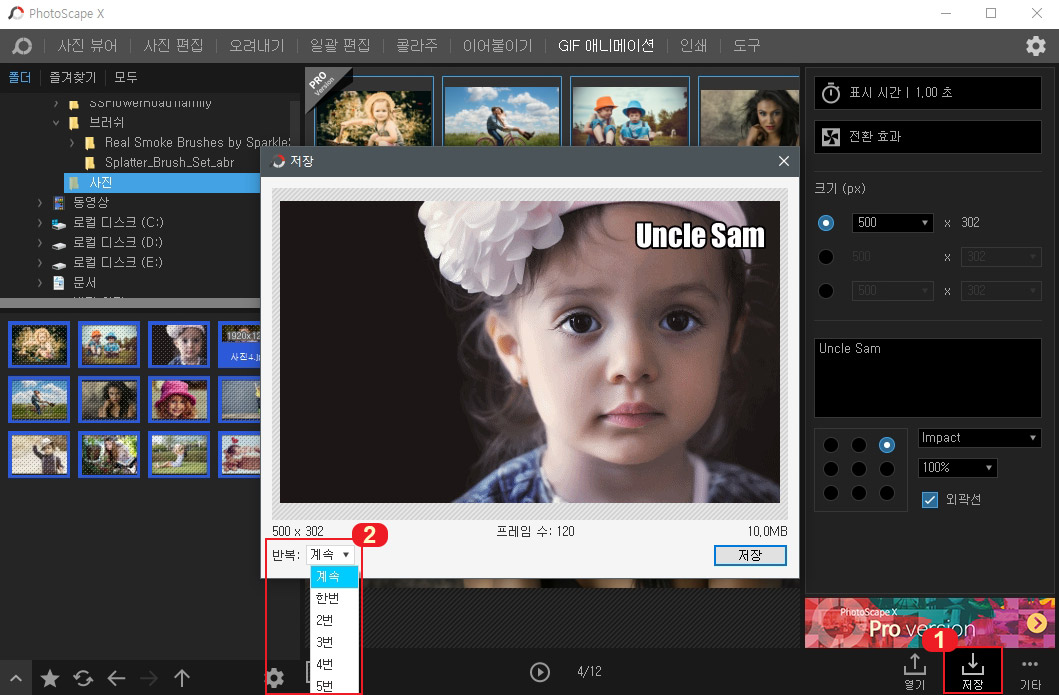
Task: Select Splatter_Brush_Set_abr folder
Action: [169, 163]
